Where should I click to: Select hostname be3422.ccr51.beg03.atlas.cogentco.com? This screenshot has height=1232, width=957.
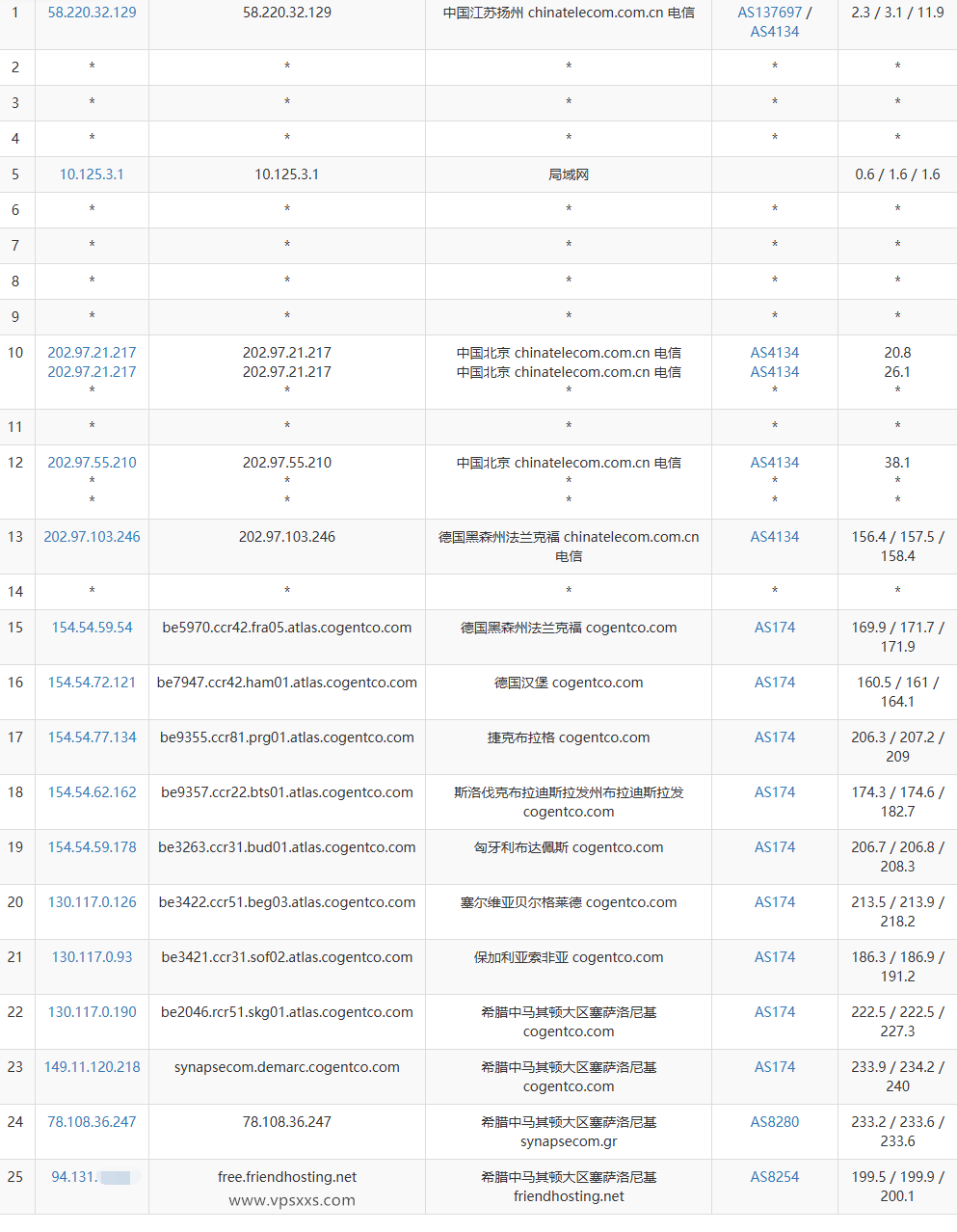287,902
